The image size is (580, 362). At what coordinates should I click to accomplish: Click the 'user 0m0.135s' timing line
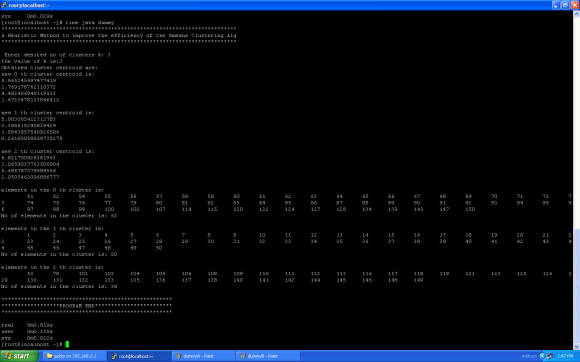(27, 332)
